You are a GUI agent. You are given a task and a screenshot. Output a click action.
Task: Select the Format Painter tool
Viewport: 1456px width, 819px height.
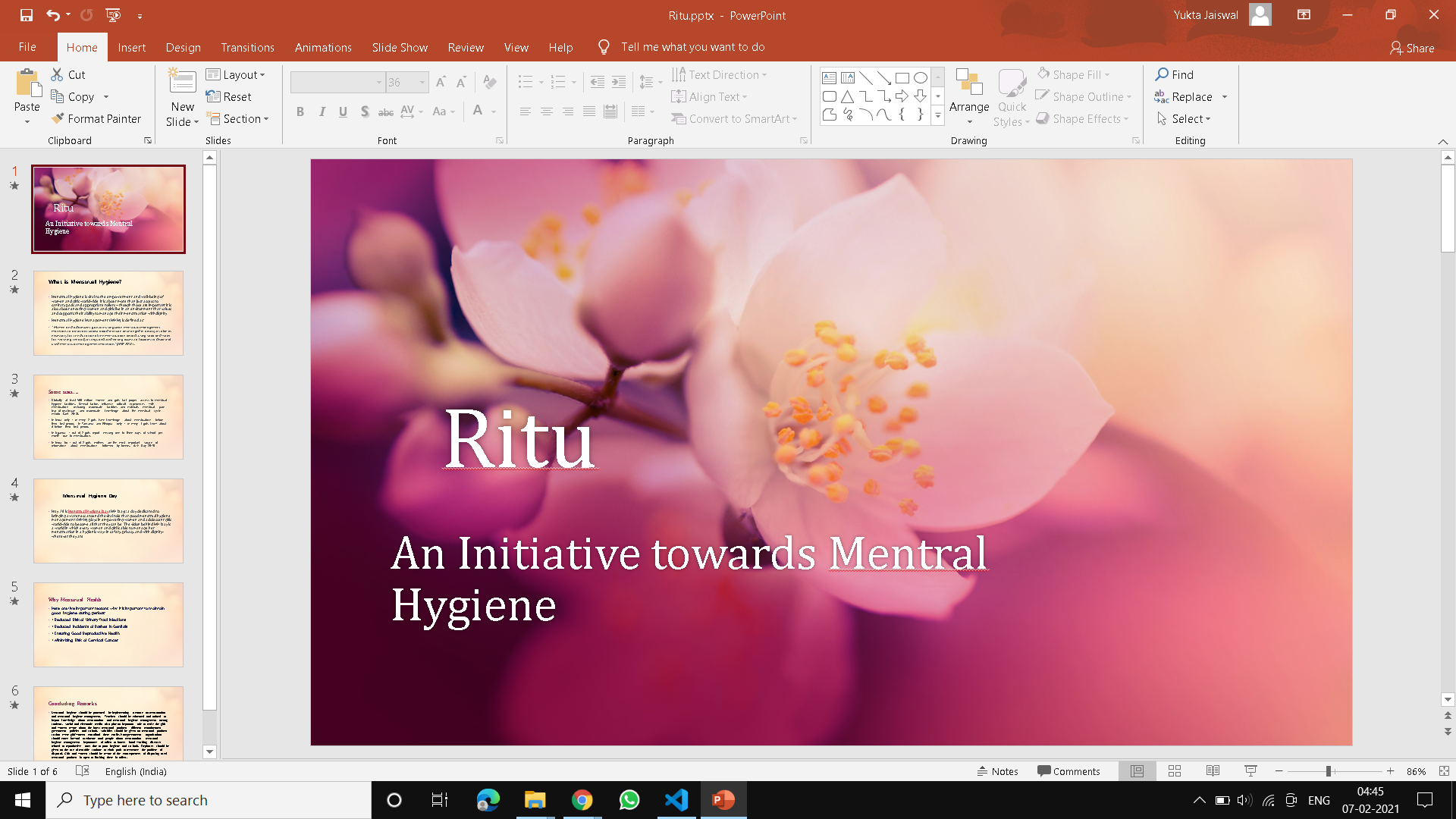pyautogui.click(x=96, y=119)
